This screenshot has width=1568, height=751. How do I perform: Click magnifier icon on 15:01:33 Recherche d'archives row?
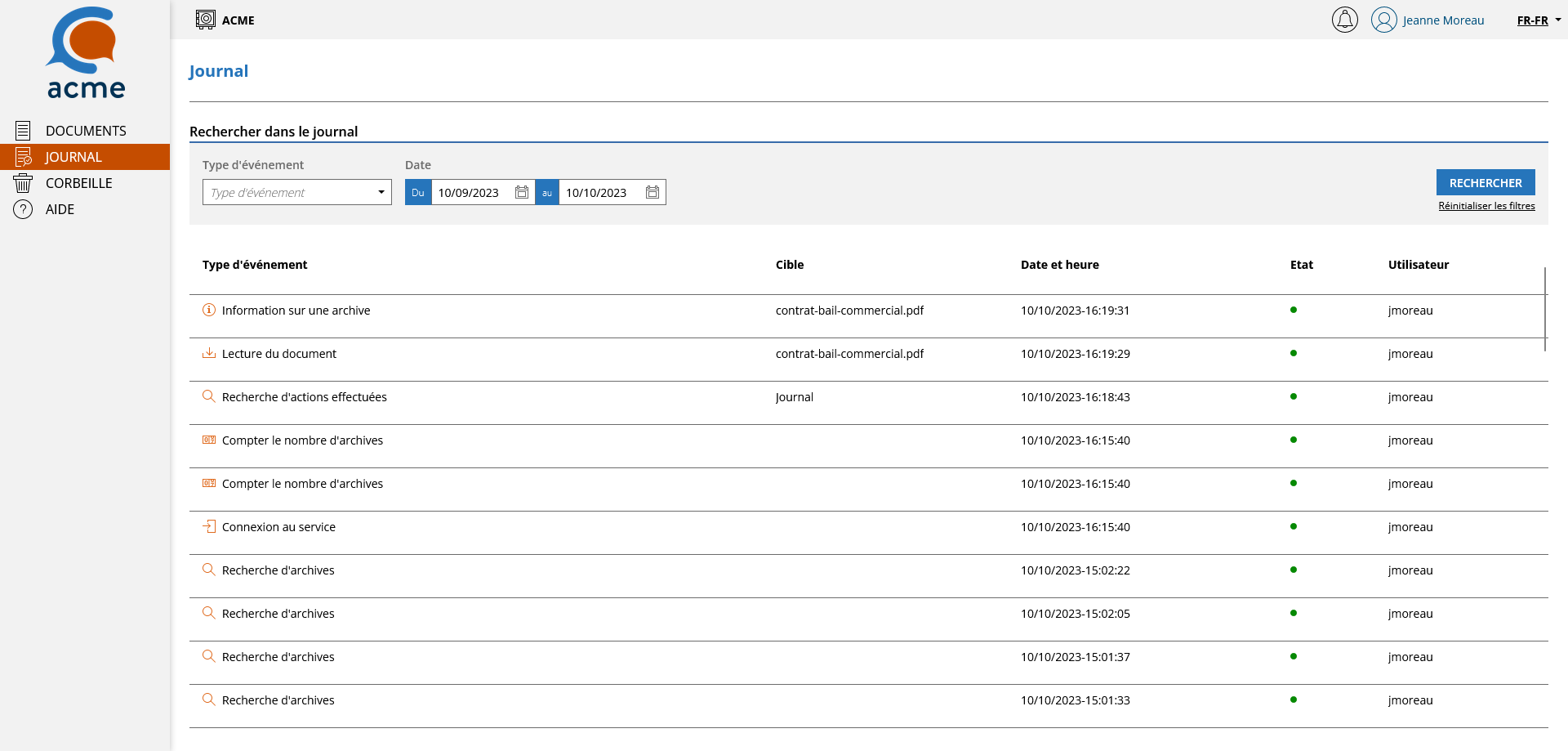pos(209,700)
